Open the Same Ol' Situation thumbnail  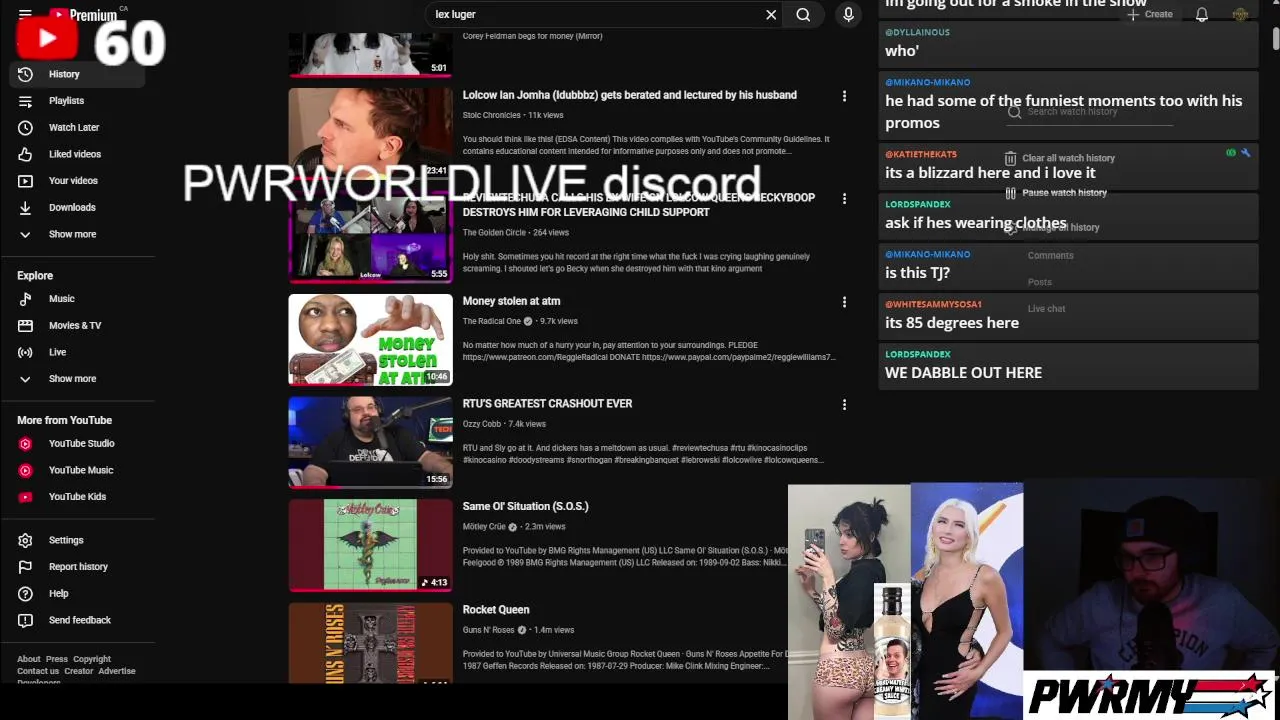[x=370, y=546]
